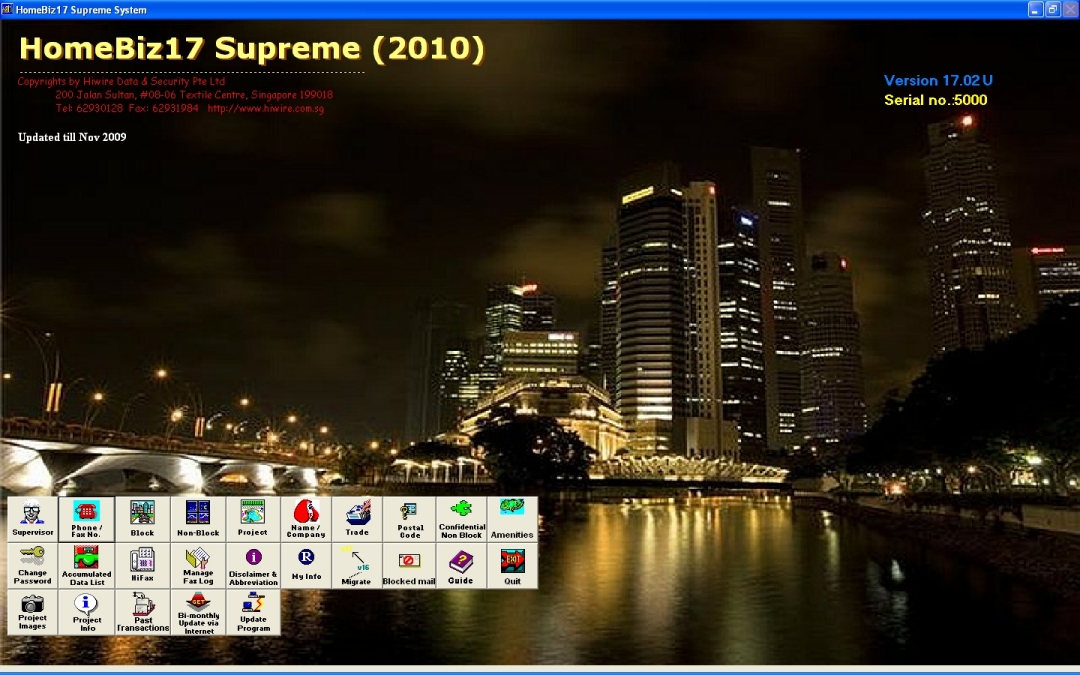This screenshot has width=1080, height=675.
Task: Search by Name / Company
Action: [306, 519]
